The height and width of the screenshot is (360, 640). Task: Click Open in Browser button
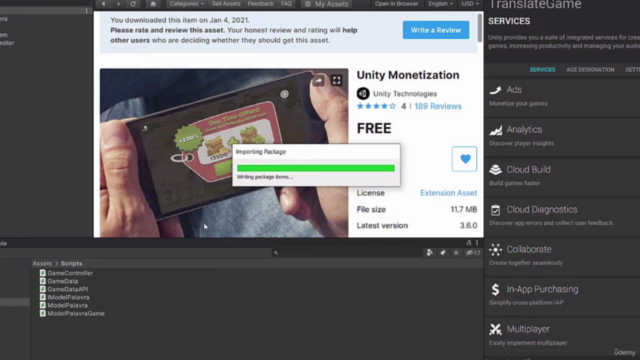coord(396,4)
